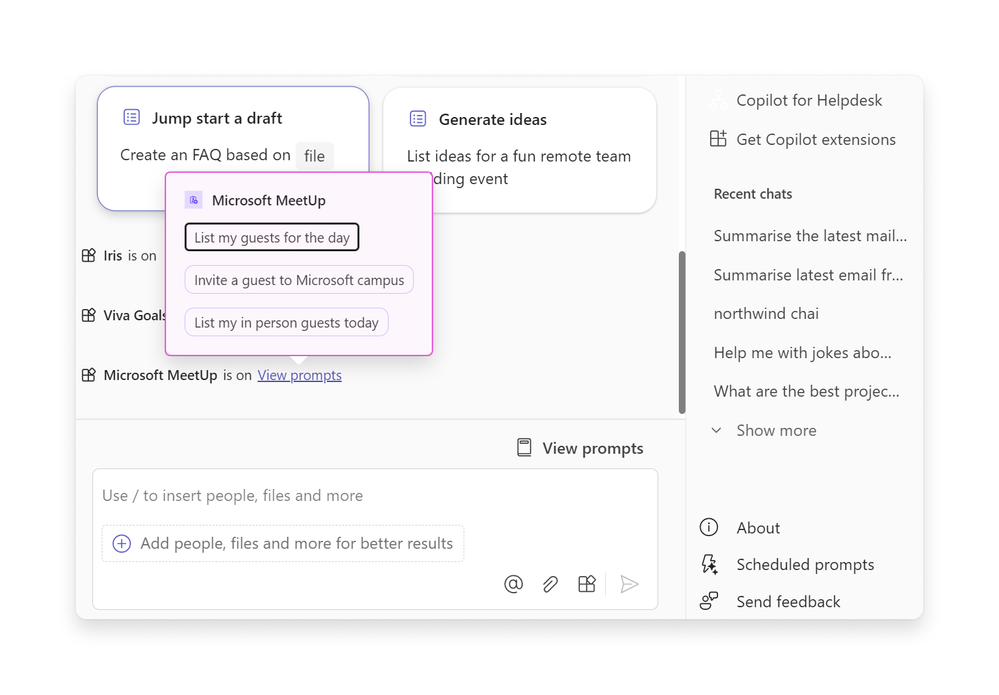Image resolution: width=999 pixels, height=695 pixels.
Task: Click the send arrow icon
Action: click(x=629, y=584)
